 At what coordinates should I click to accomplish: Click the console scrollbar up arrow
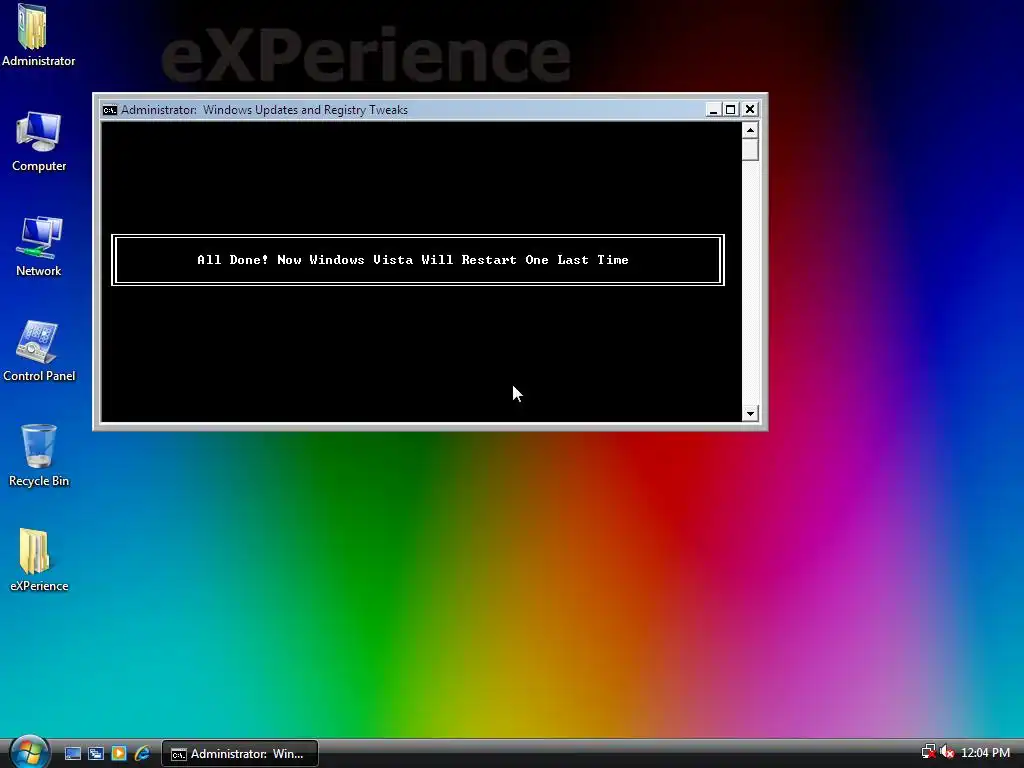click(750, 130)
